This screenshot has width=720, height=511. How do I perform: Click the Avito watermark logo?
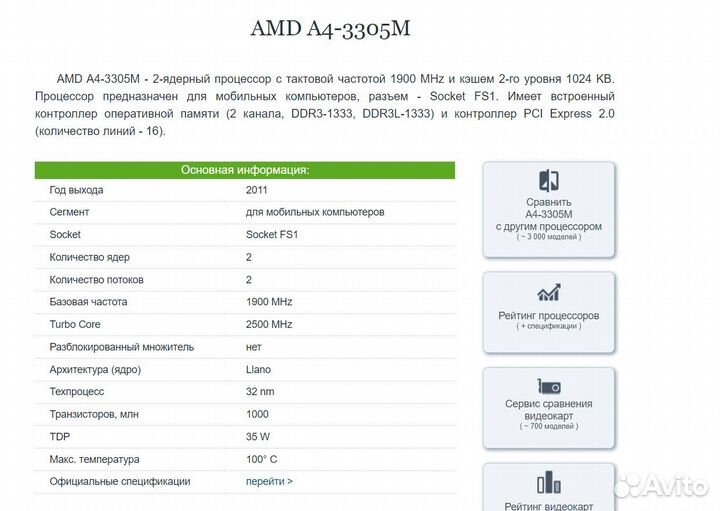pos(661,485)
